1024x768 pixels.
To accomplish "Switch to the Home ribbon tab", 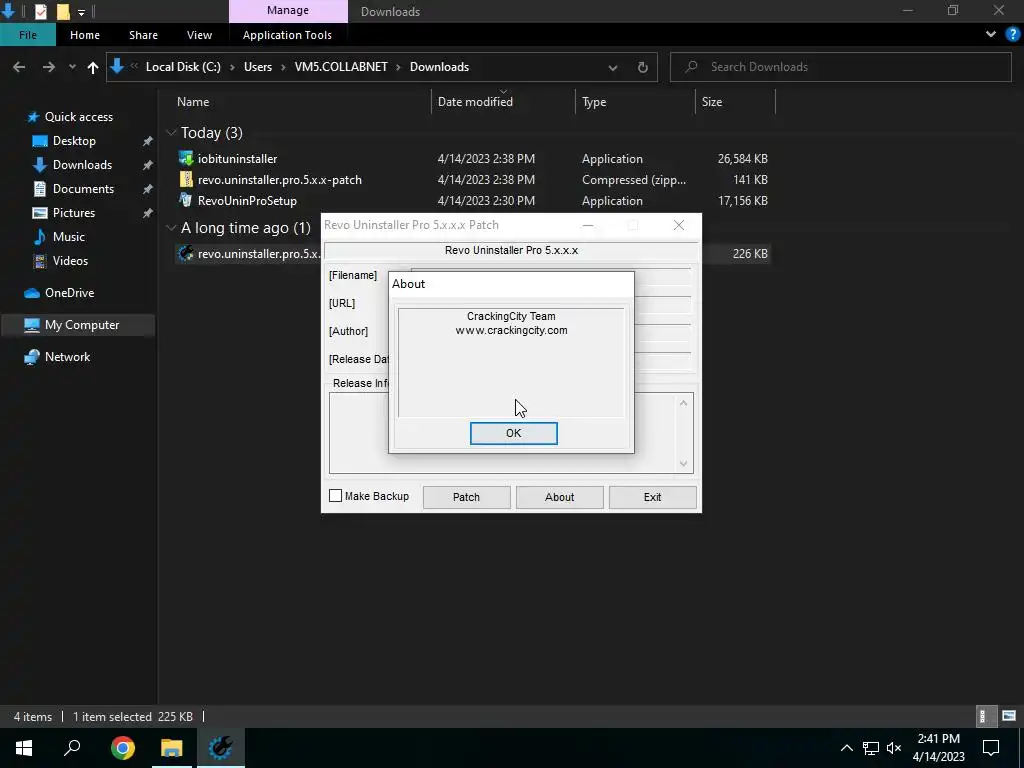I will pyautogui.click(x=85, y=35).
